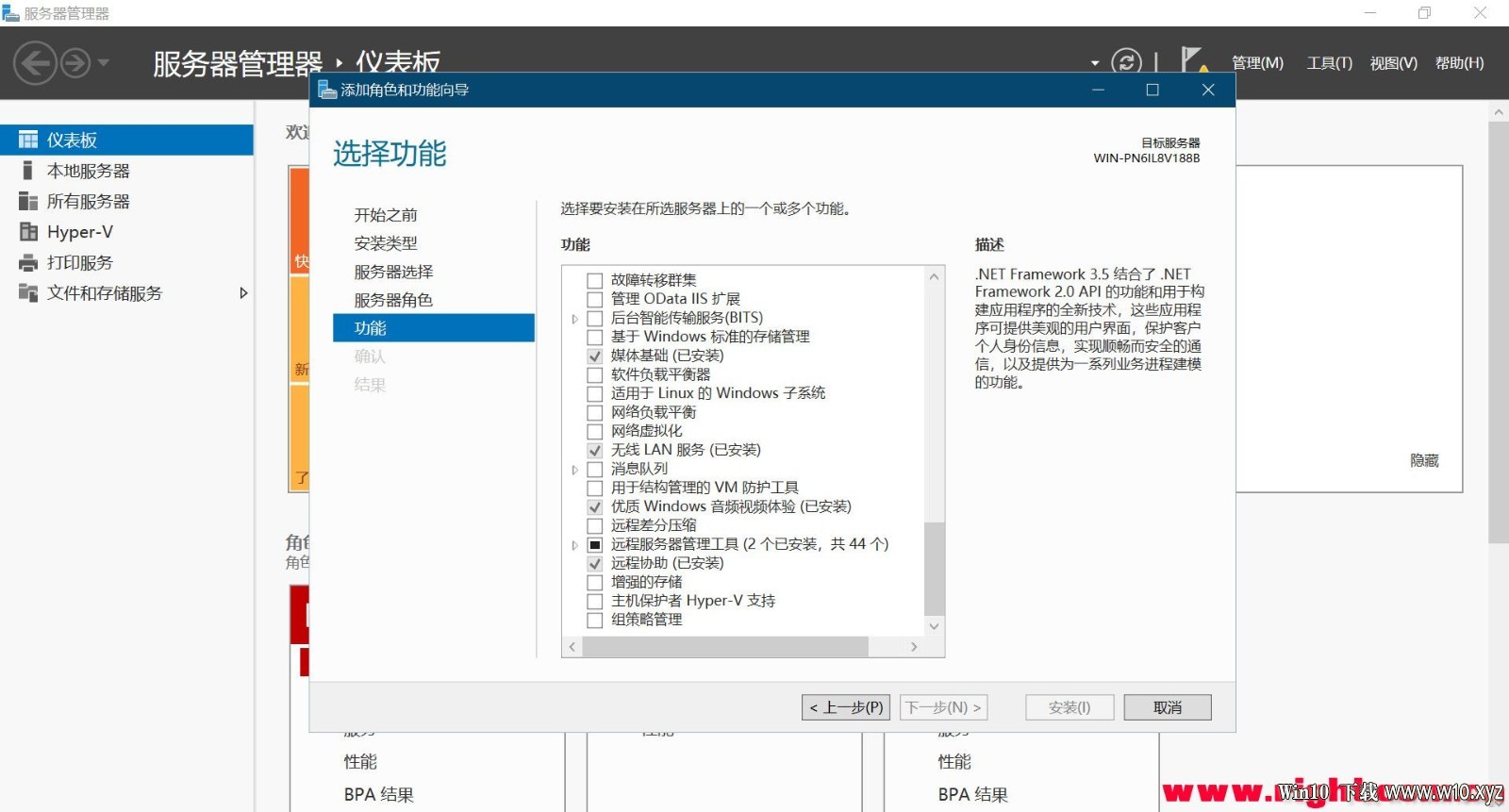
Task: Expand the 后台智能传输服务(BITS) tree node
Action: 574,319
